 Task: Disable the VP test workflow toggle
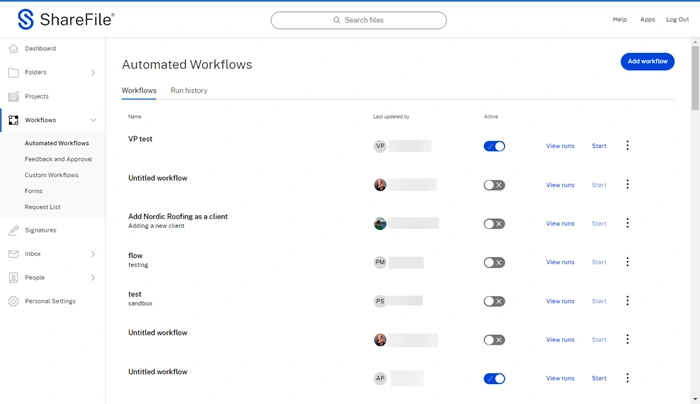[x=494, y=146]
